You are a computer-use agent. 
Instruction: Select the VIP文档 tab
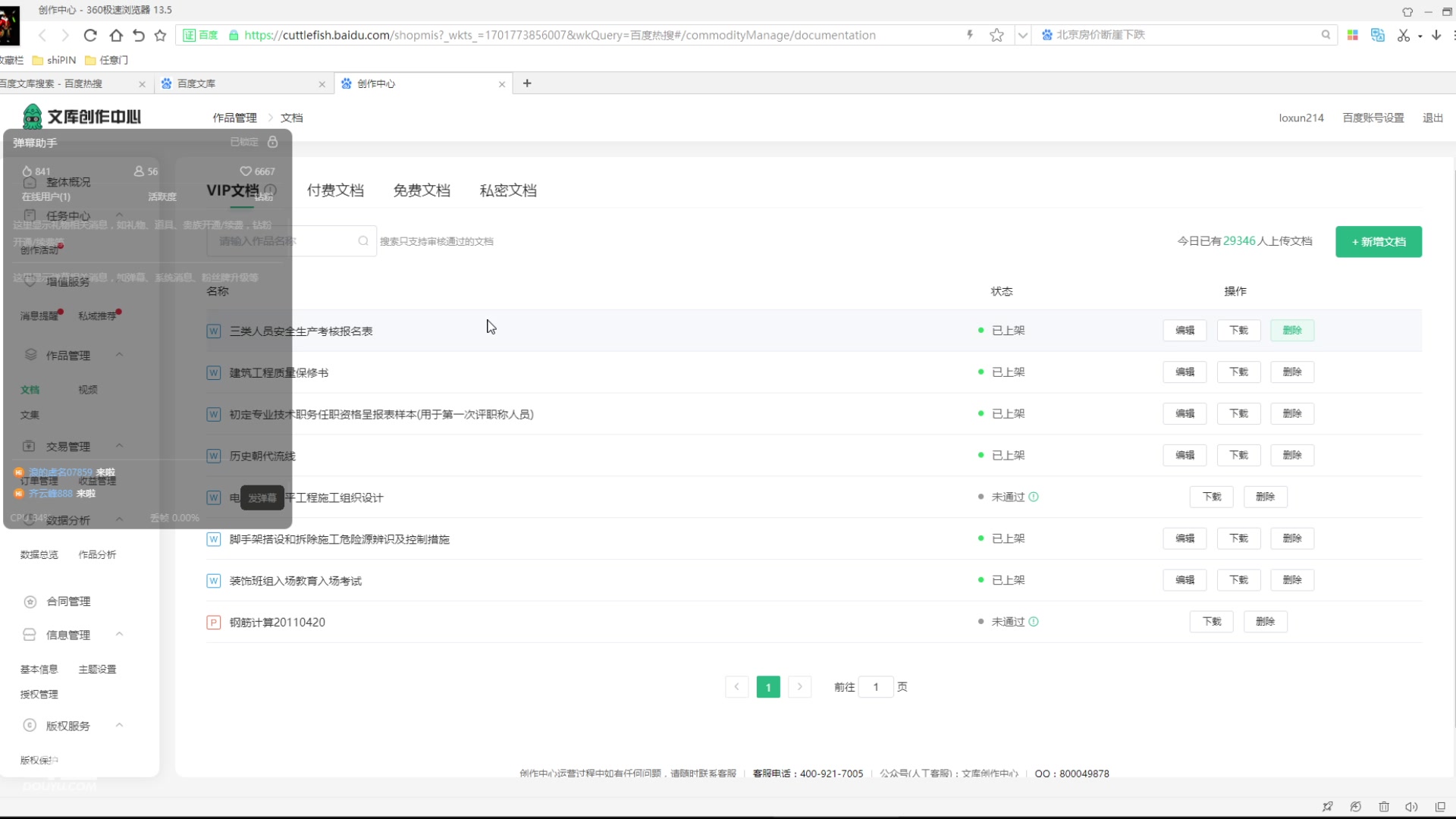pos(232,190)
